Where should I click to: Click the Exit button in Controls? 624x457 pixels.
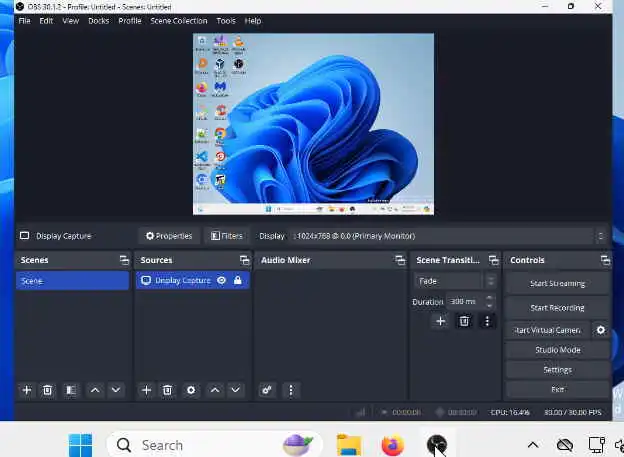pyautogui.click(x=558, y=389)
